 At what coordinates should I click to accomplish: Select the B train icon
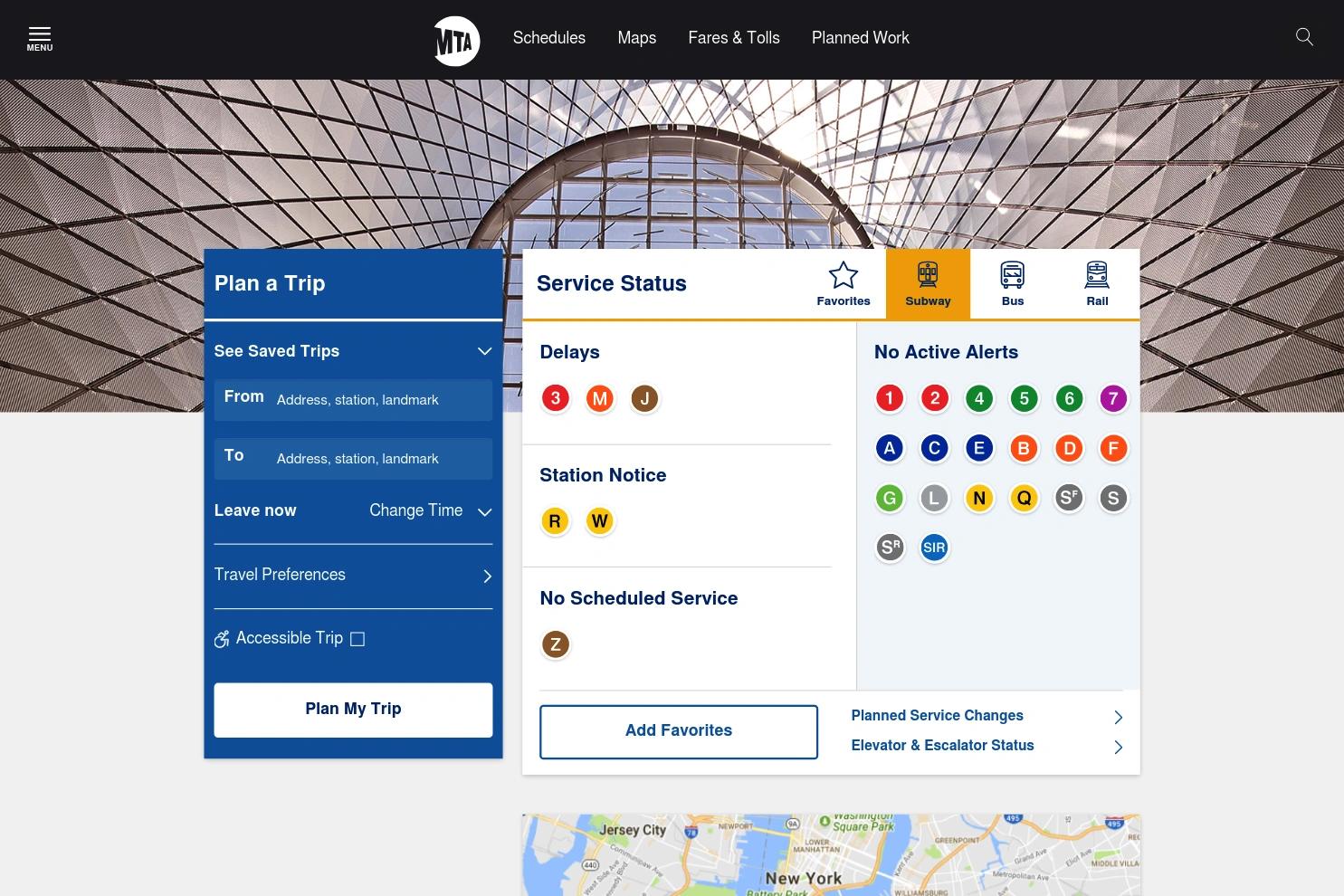(1025, 448)
